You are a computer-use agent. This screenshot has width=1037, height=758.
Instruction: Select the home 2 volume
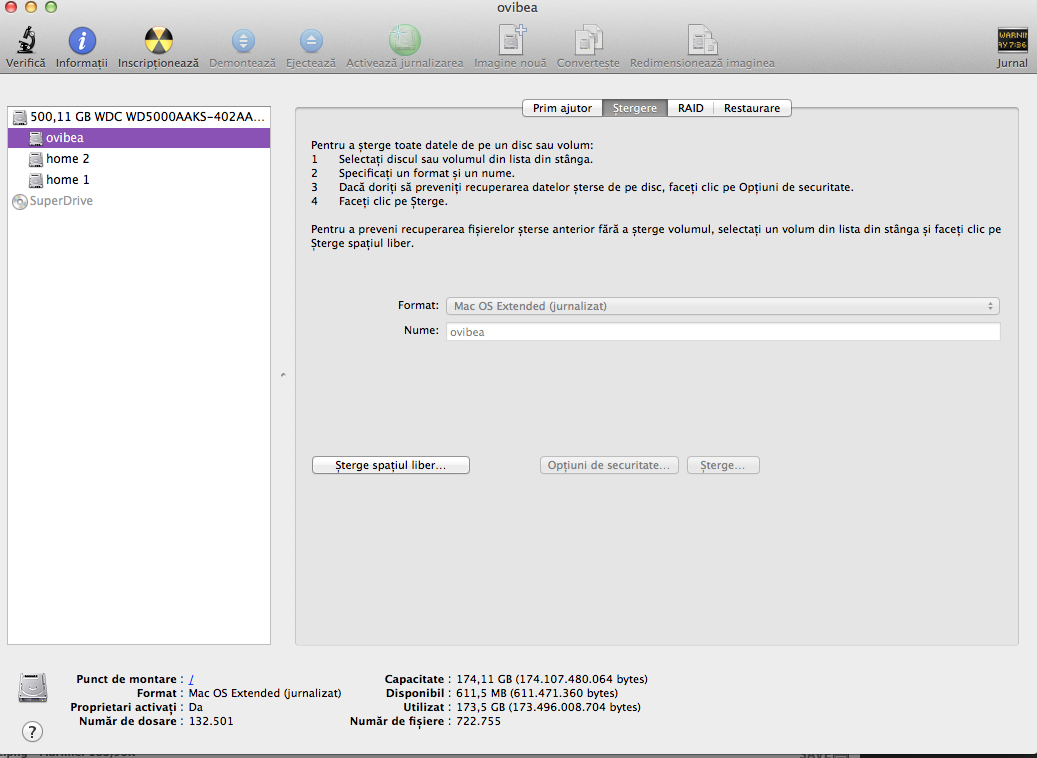click(139, 159)
